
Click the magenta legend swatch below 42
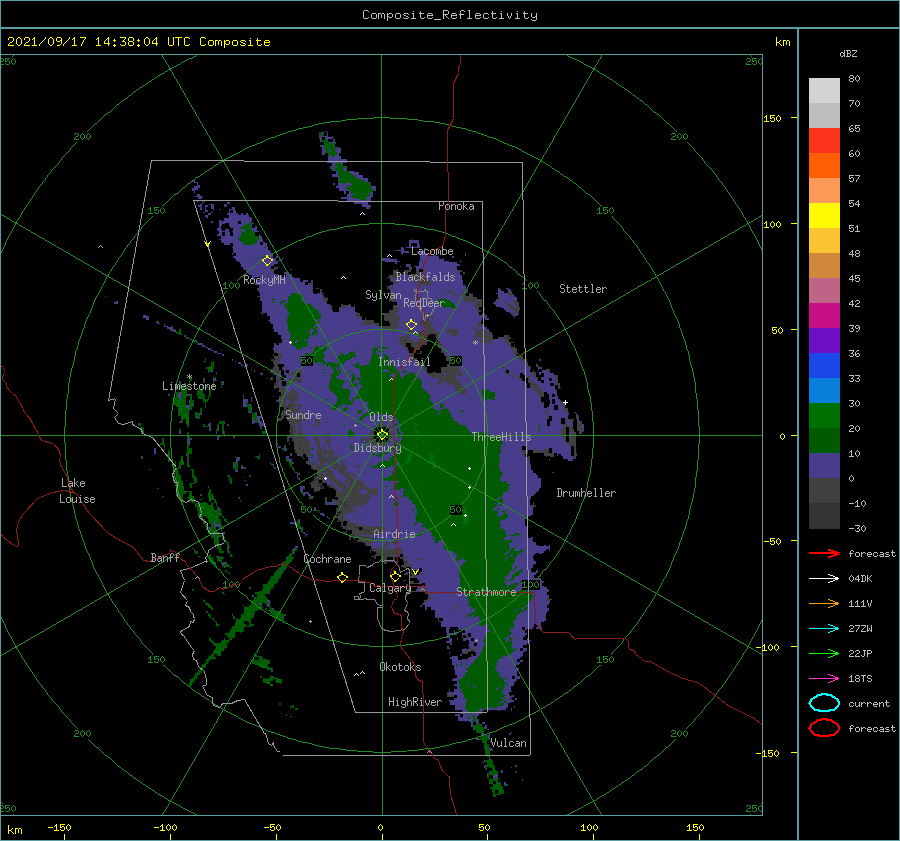point(824,315)
